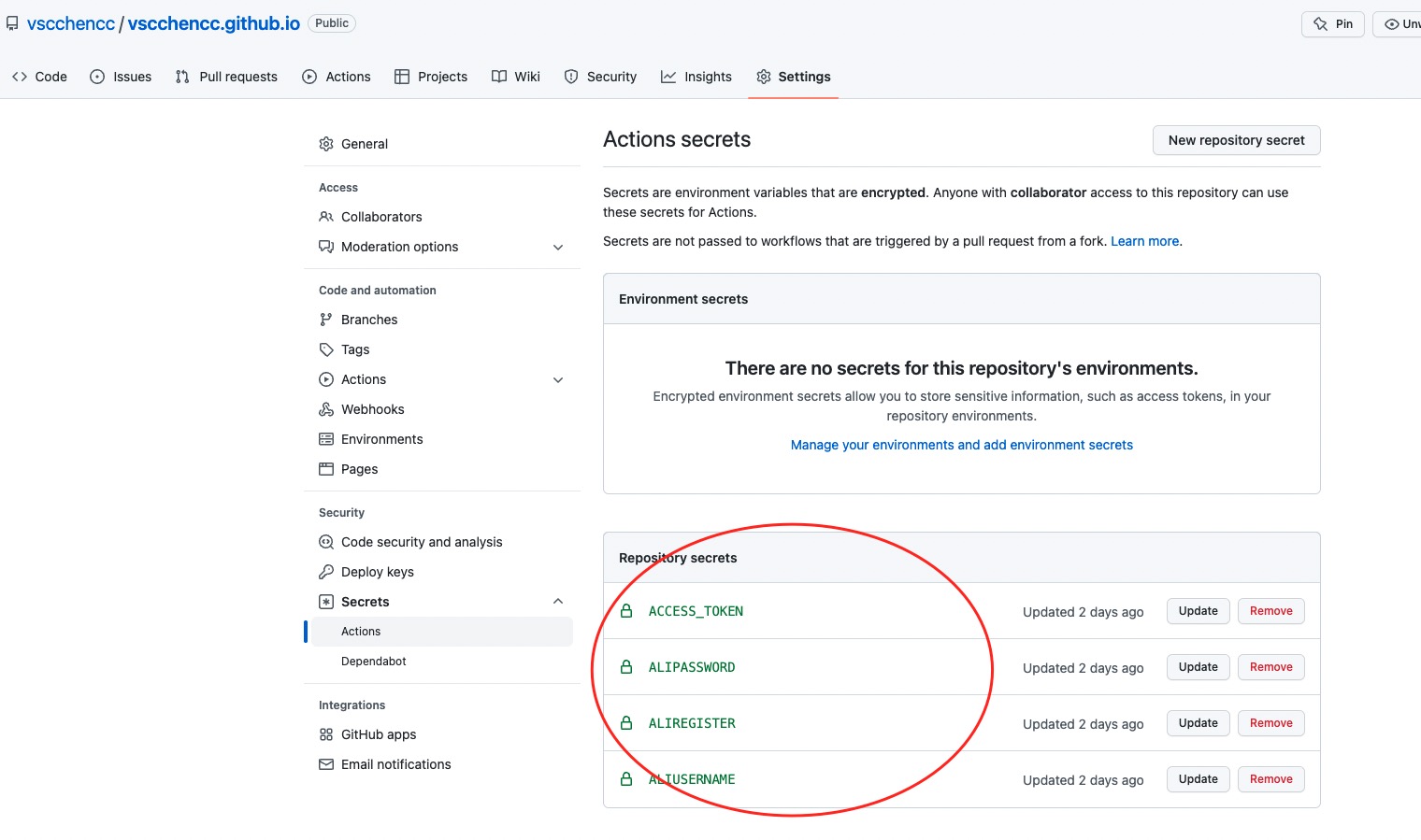Click the Webhooks icon in the sidebar

click(x=325, y=408)
